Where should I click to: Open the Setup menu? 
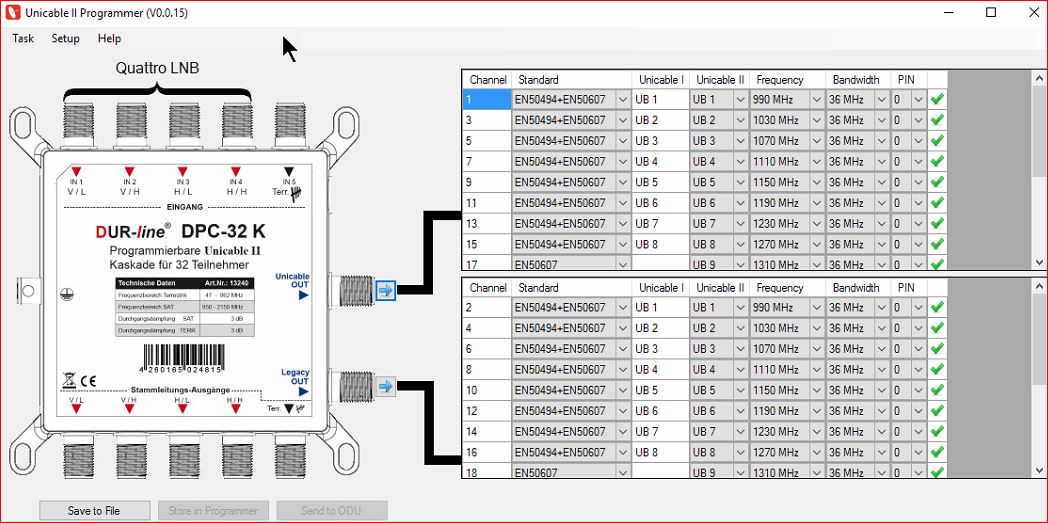tap(65, 39)
